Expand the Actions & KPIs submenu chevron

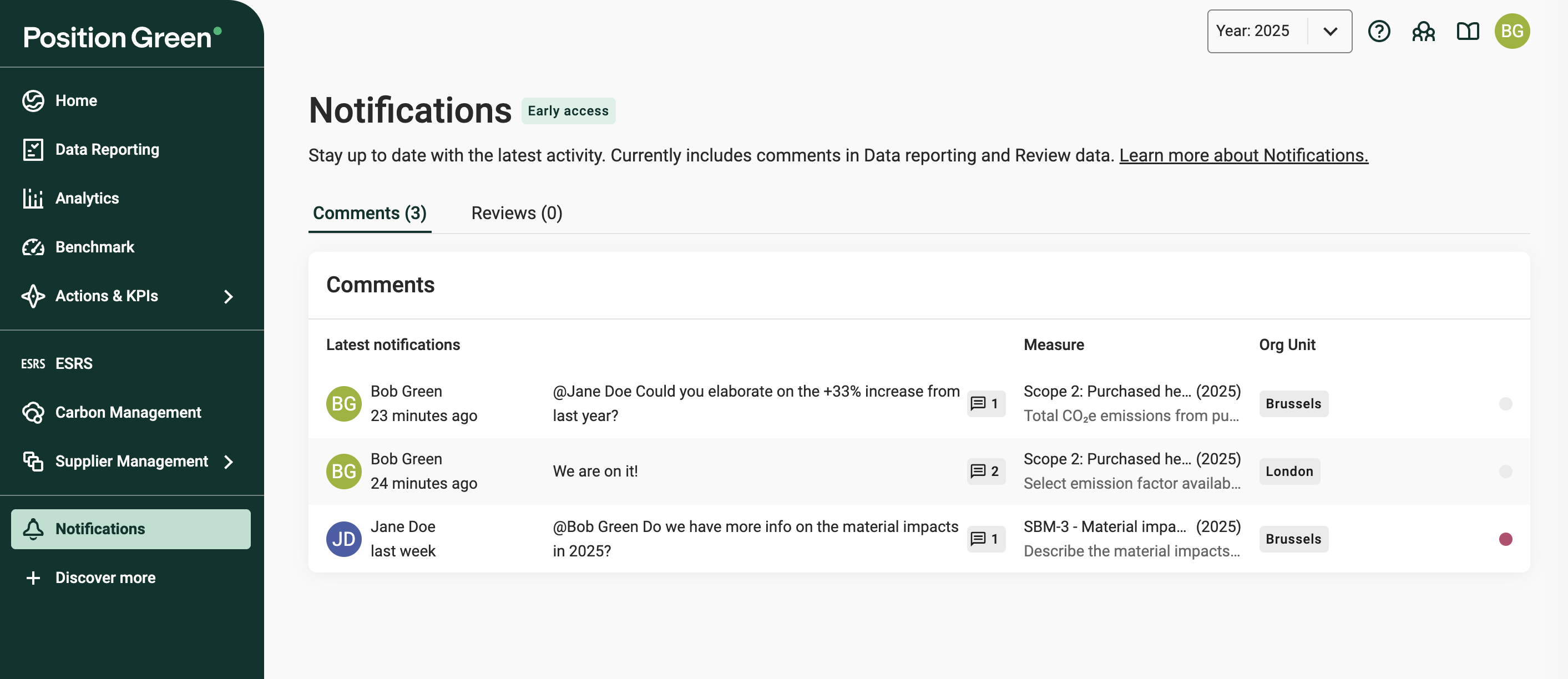click(x=228, y=296)
